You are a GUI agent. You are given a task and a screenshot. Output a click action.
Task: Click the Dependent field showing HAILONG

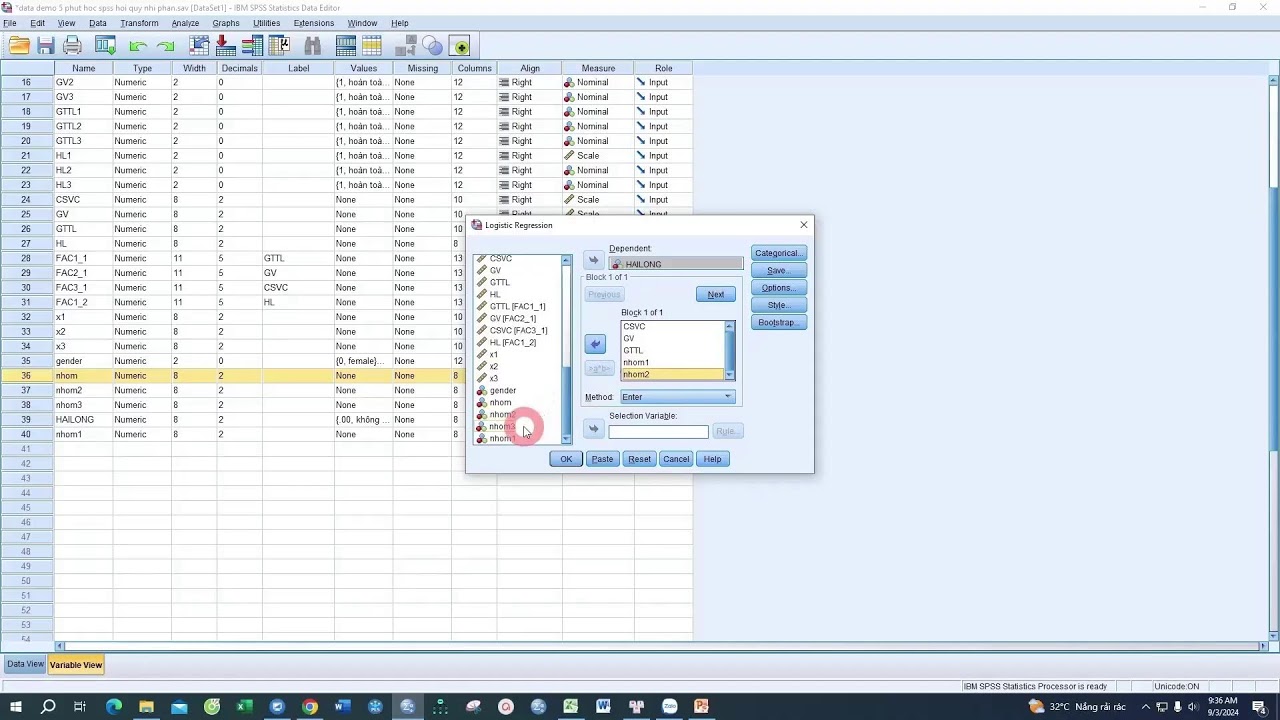676,264
